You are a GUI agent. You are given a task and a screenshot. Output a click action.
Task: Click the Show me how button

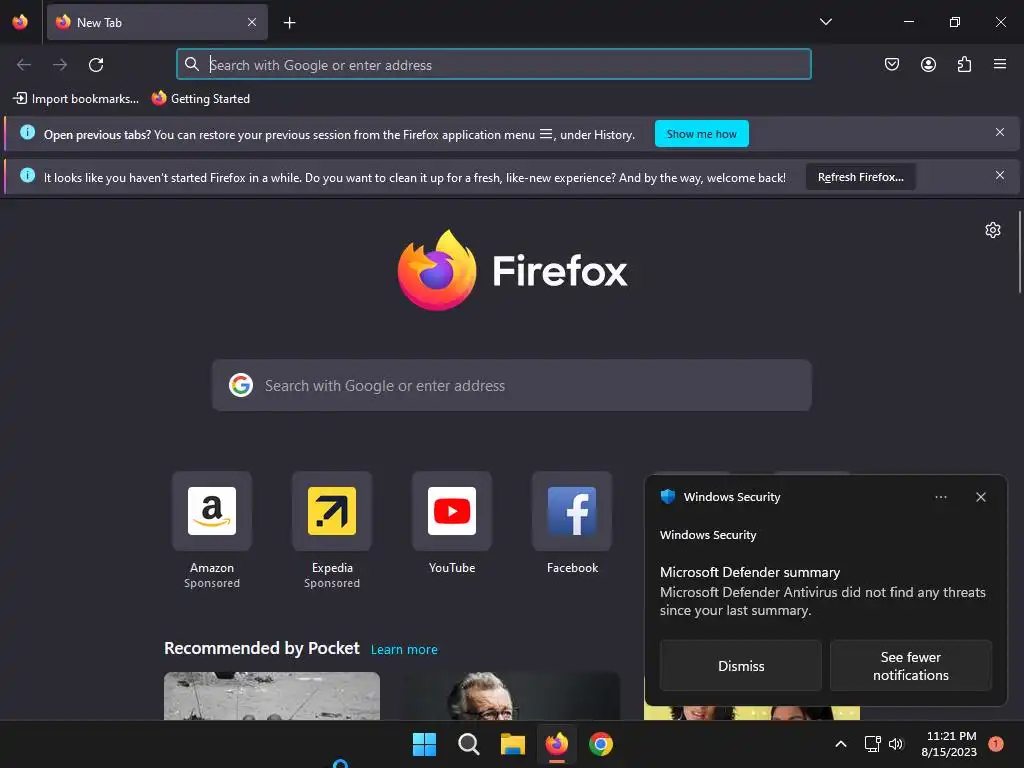point(701,134)
